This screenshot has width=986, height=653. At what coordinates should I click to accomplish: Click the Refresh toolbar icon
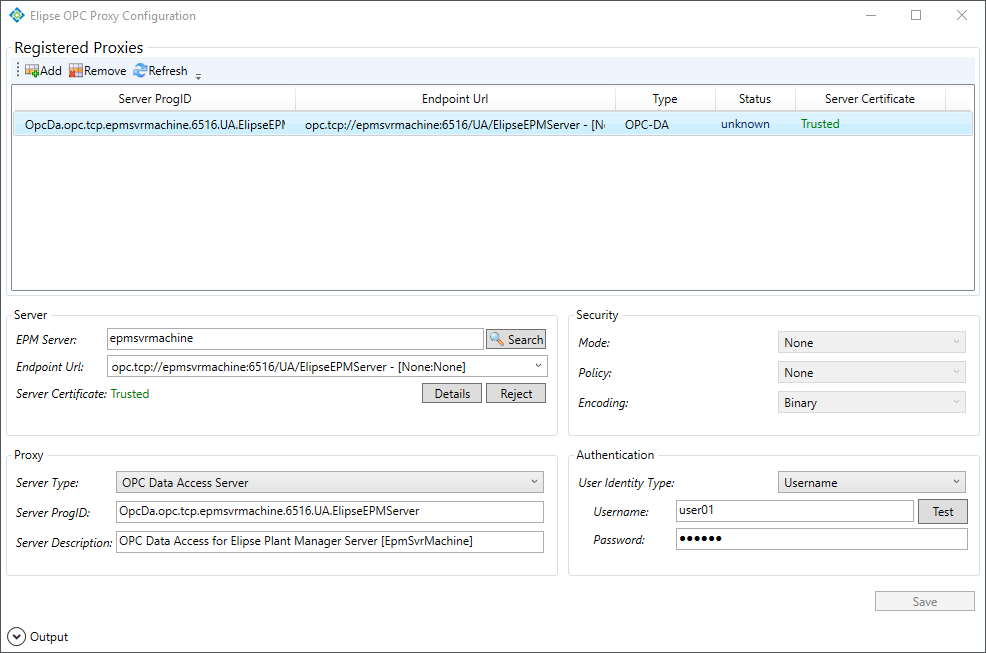click(140, 71)
